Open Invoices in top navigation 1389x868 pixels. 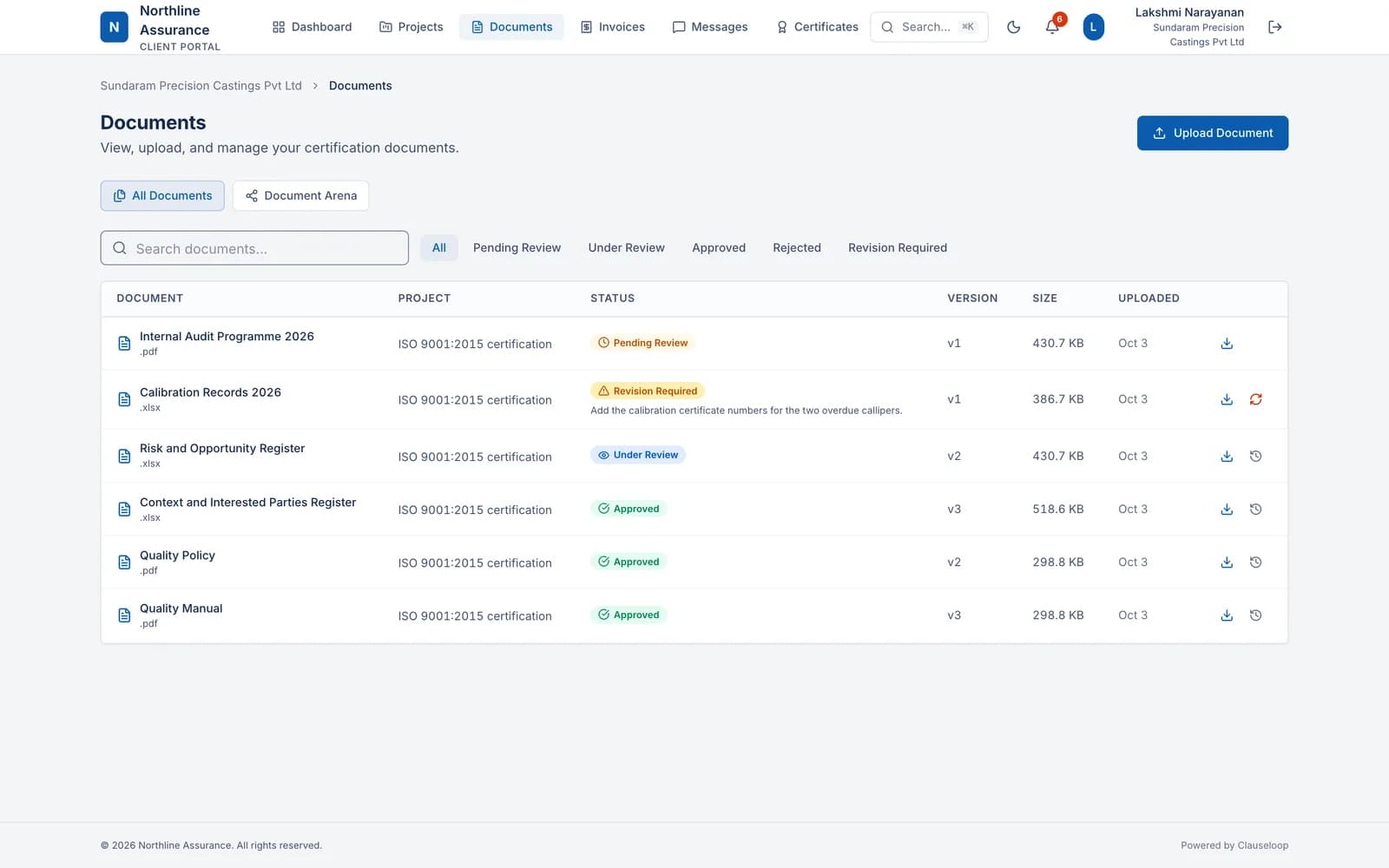click(613, 27)
